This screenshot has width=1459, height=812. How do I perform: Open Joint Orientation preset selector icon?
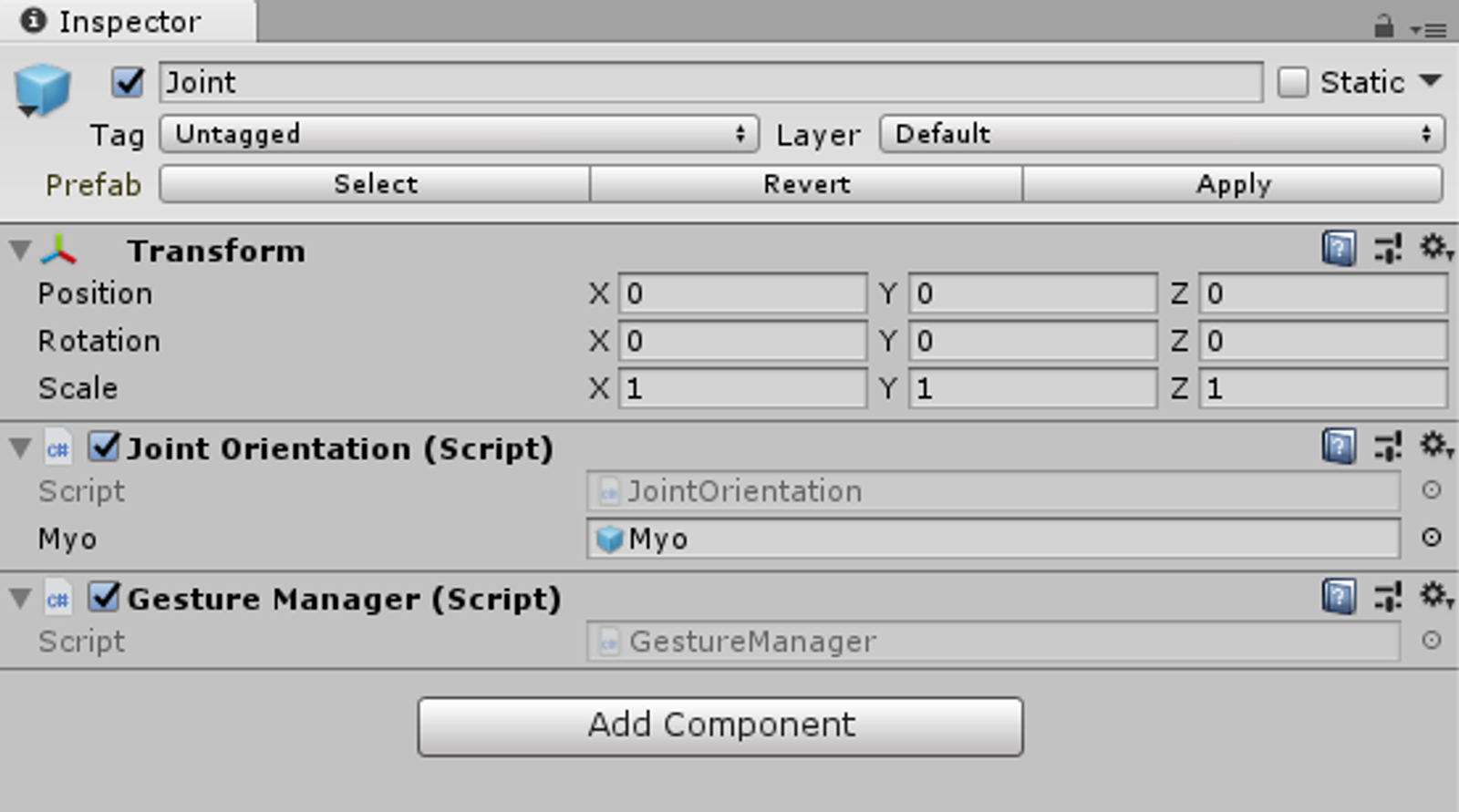pyautogui.click(x=1388, y=447)
